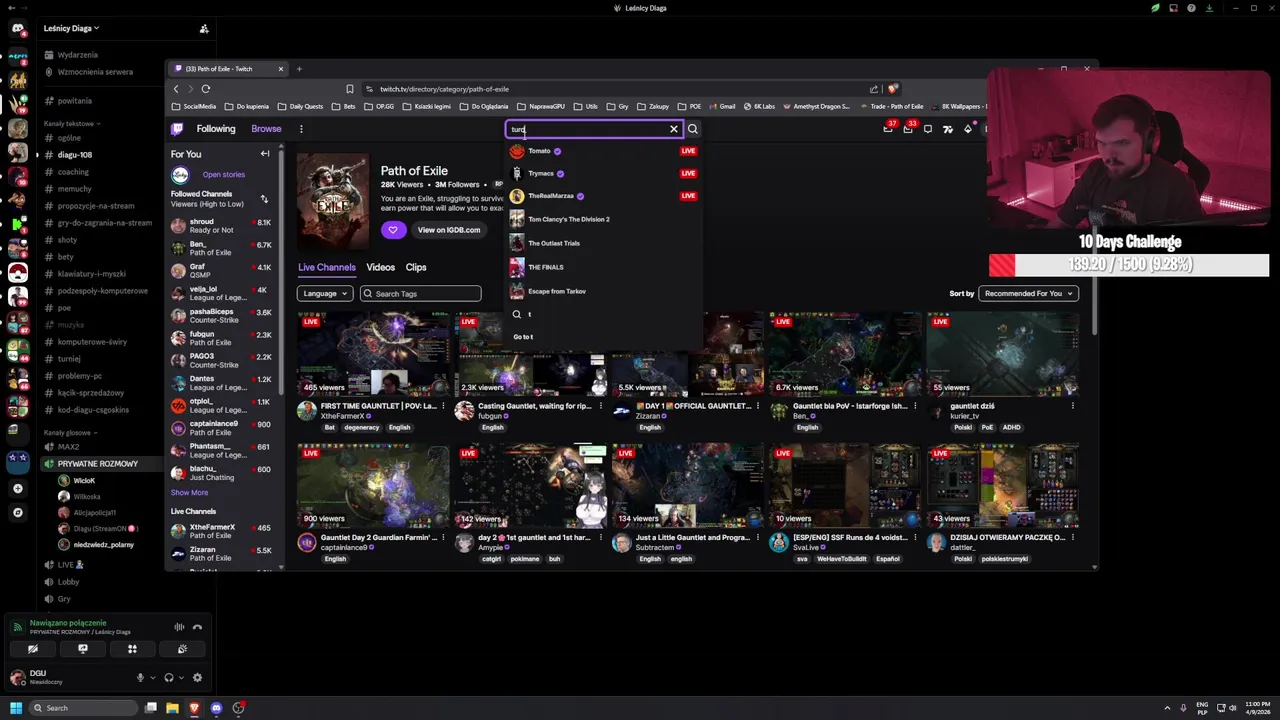The height and width of the screenshot is (720, 1280).
Task: Open the Twitch whispers chat icon
Action: [x=928, y=129]
